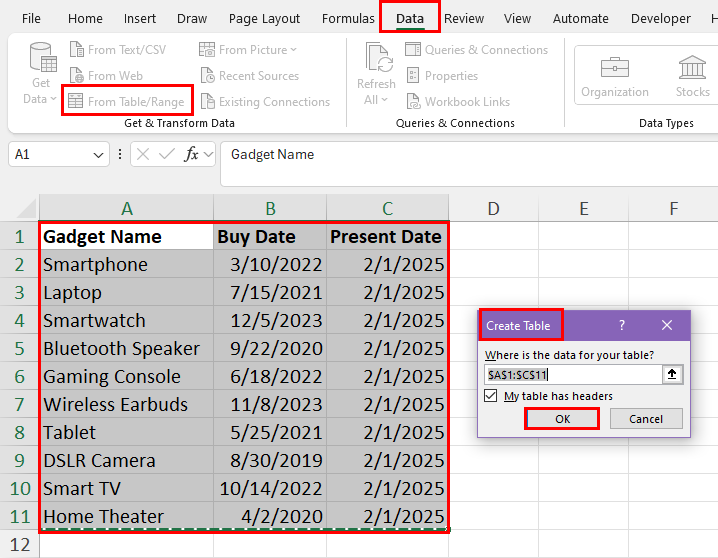Switch to the Page Layout tab

[x=264, y=18]
